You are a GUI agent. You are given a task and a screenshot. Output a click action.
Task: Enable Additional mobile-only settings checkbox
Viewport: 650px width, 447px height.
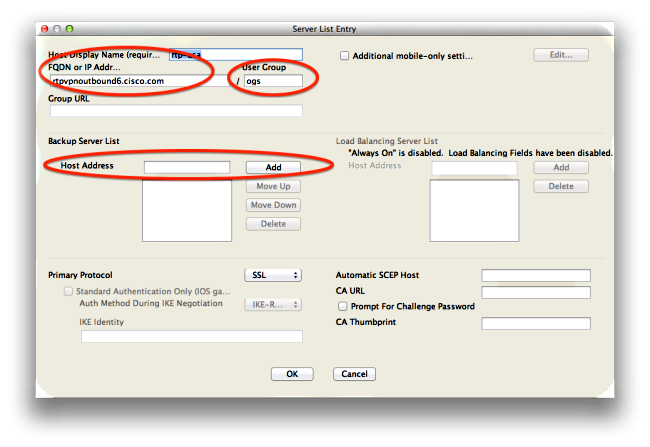[x=344, y=56]
